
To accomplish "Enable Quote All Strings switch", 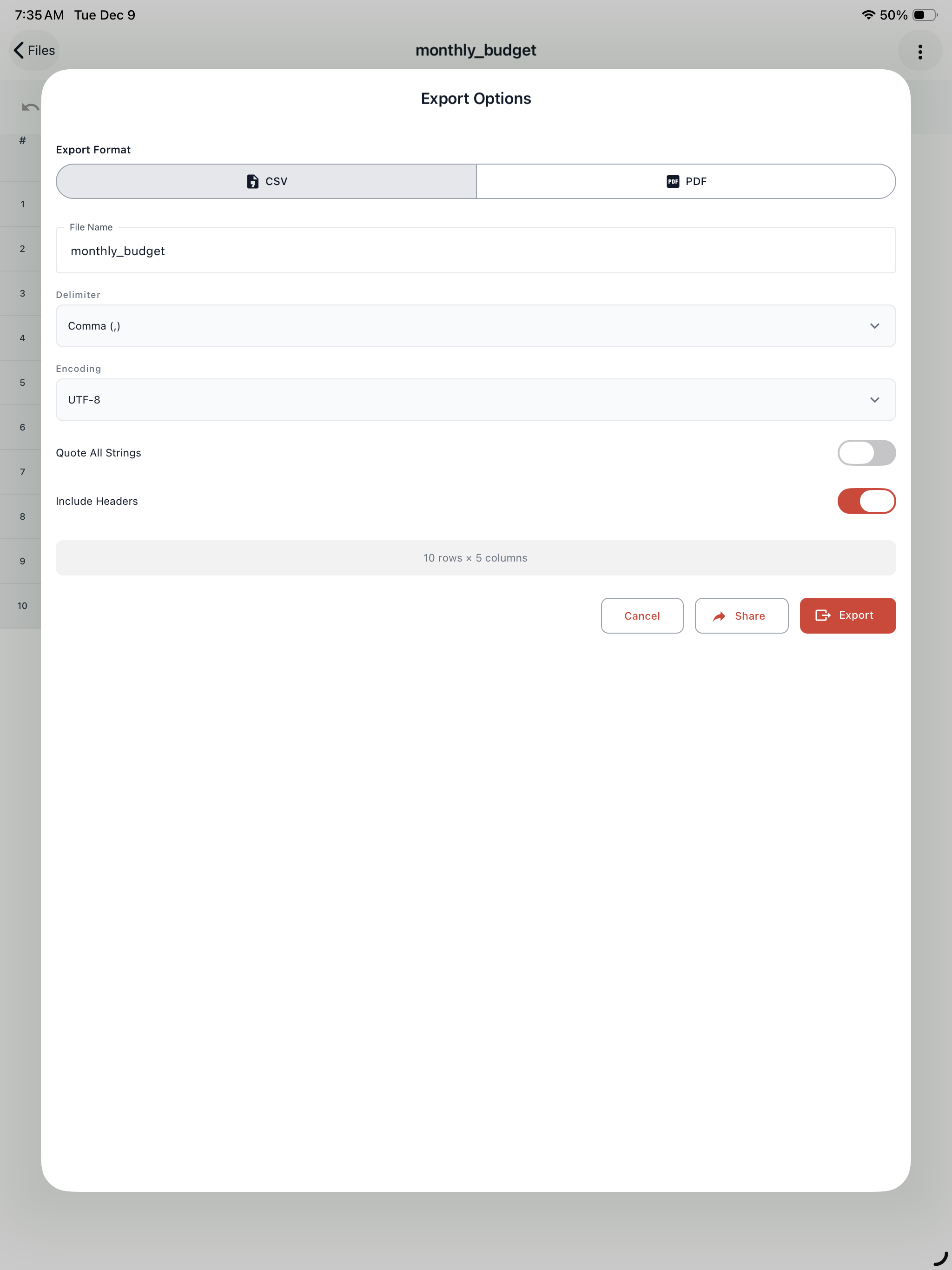I will coord(866,453).
